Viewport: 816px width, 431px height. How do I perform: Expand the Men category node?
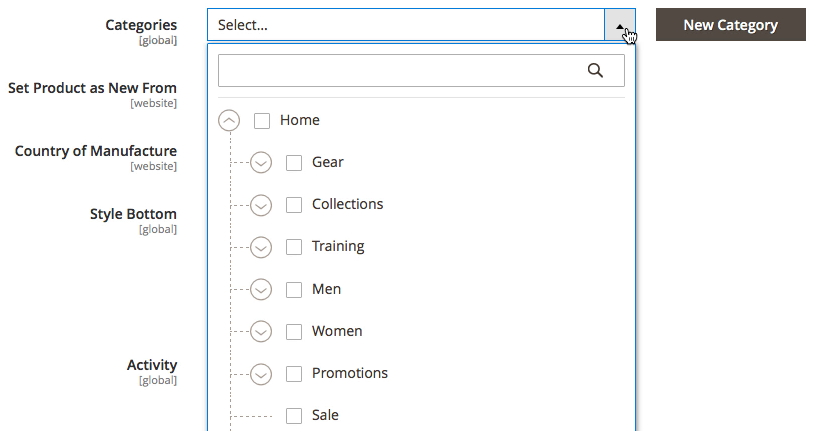[261, 289]
